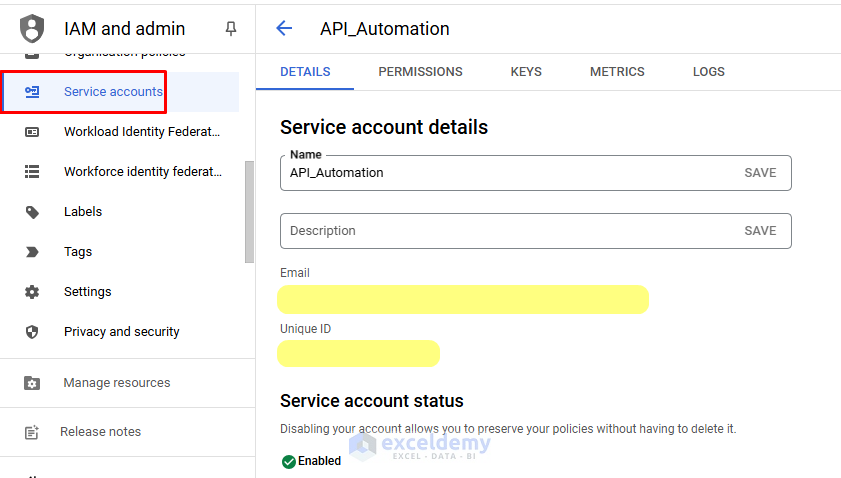The image size is (841, 478).
Task: Click the Settings gear icon
Action: click(32, 292)
